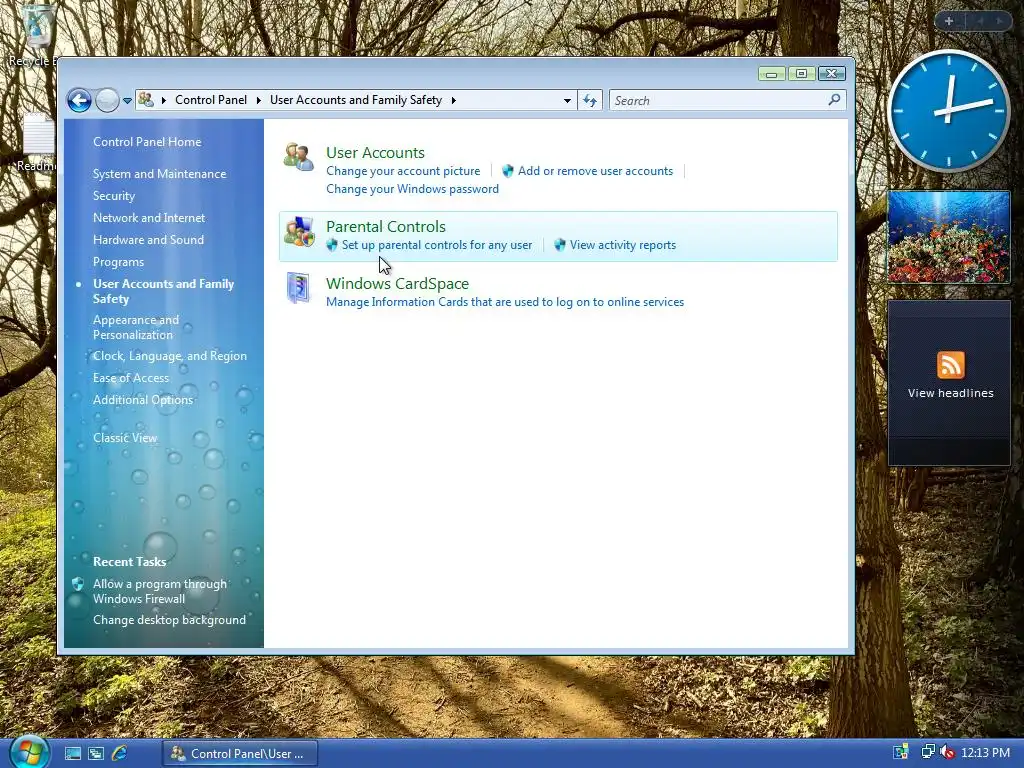The image size is (1024, 768).
Task: Click the address bar users icon
Action: coord(146,100)
